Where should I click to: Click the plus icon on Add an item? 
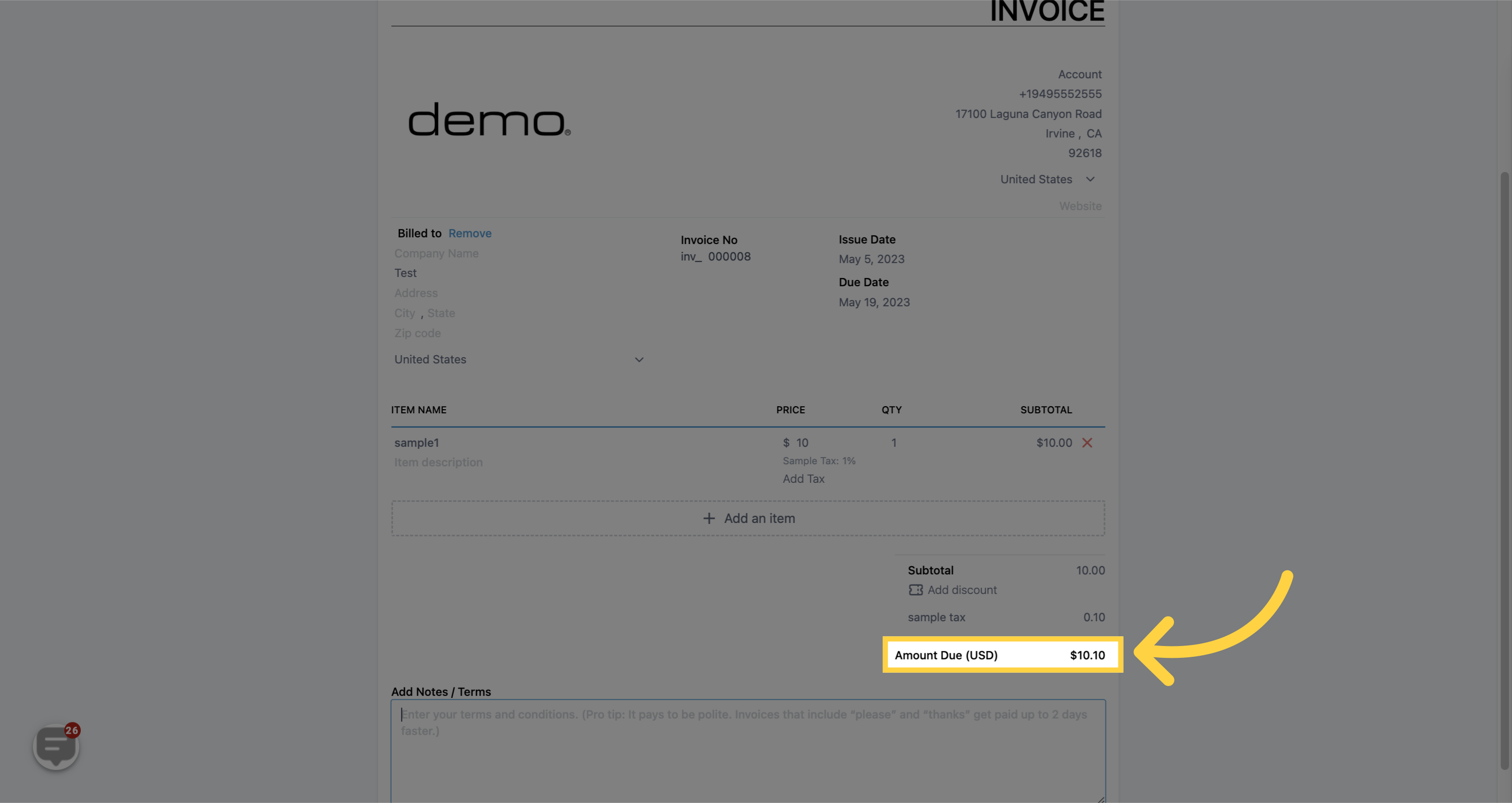tap(709, 518)
